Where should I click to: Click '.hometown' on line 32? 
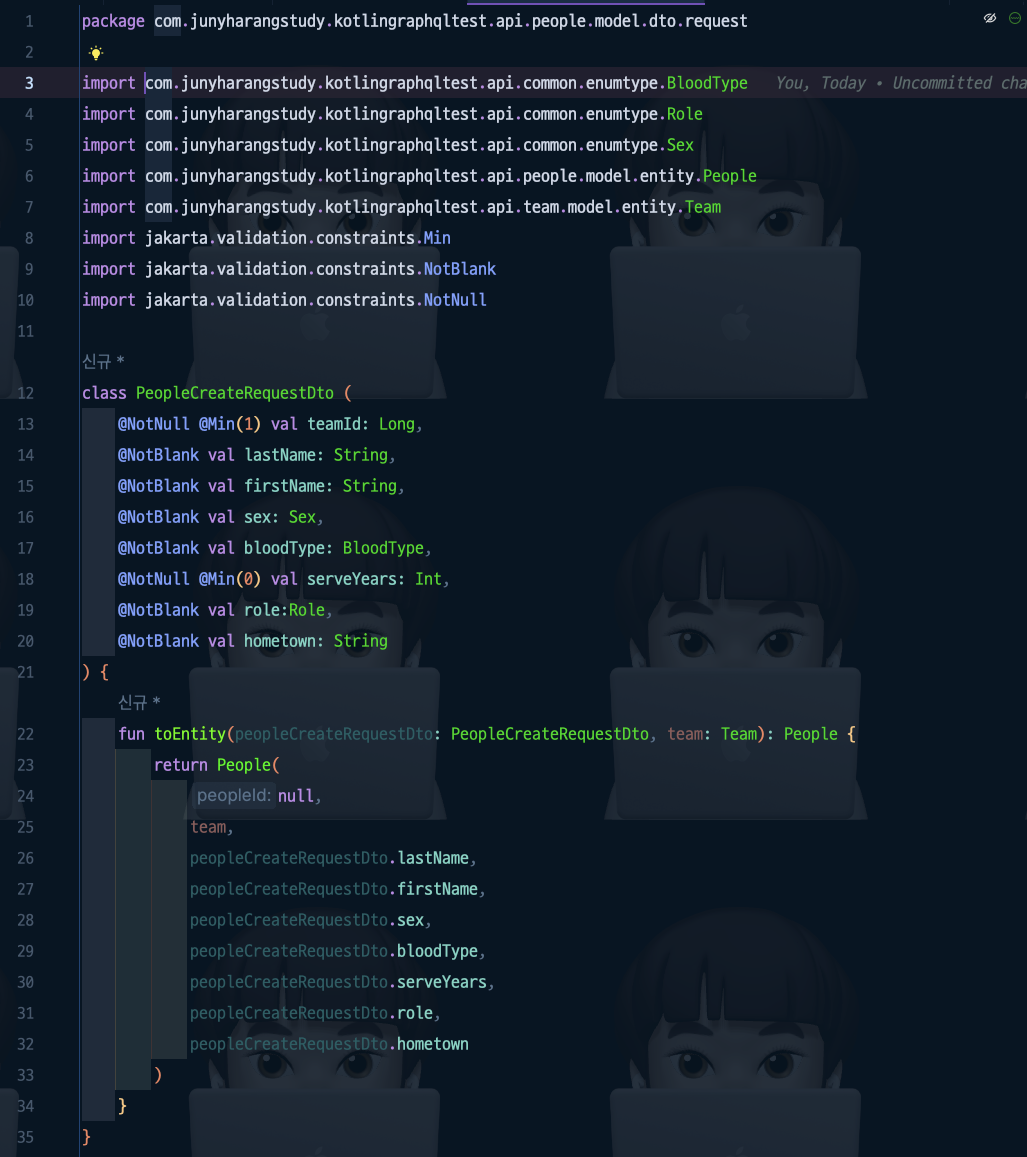[x=429, y=1044]
